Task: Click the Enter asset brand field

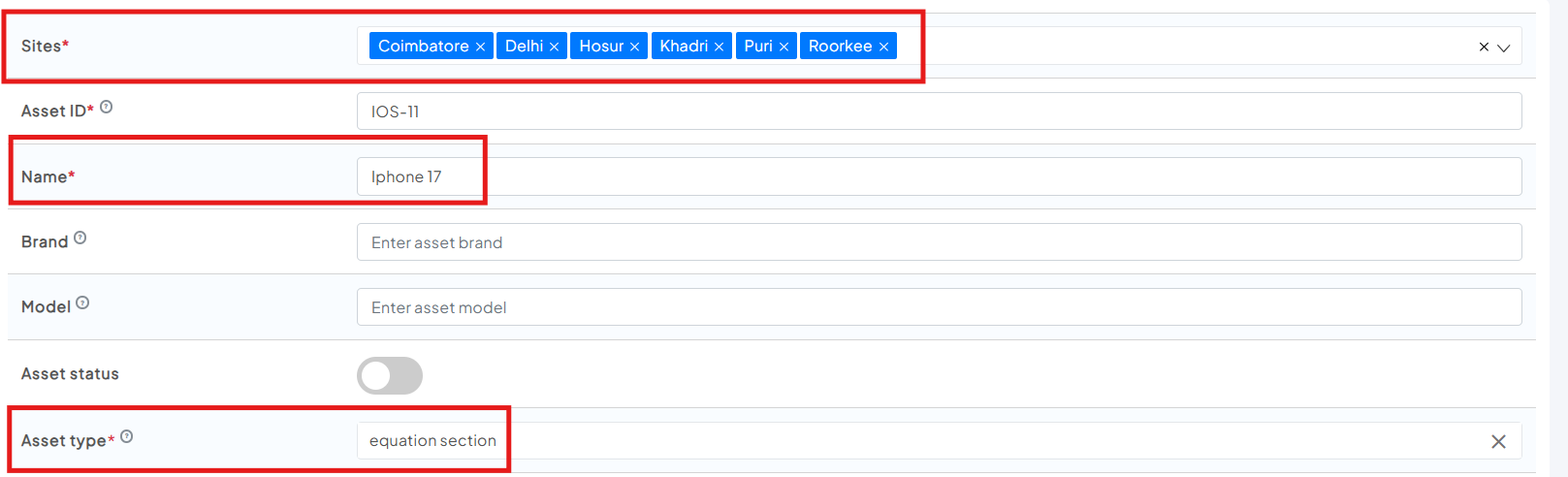Action: point(939,242)
